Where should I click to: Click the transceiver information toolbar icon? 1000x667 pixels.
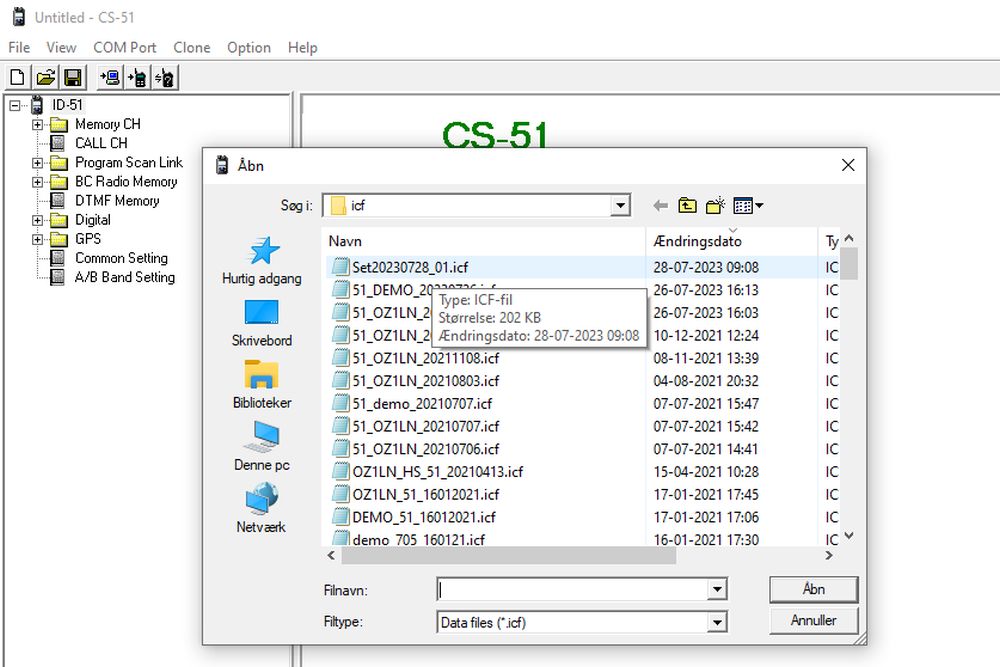point(165,78)
